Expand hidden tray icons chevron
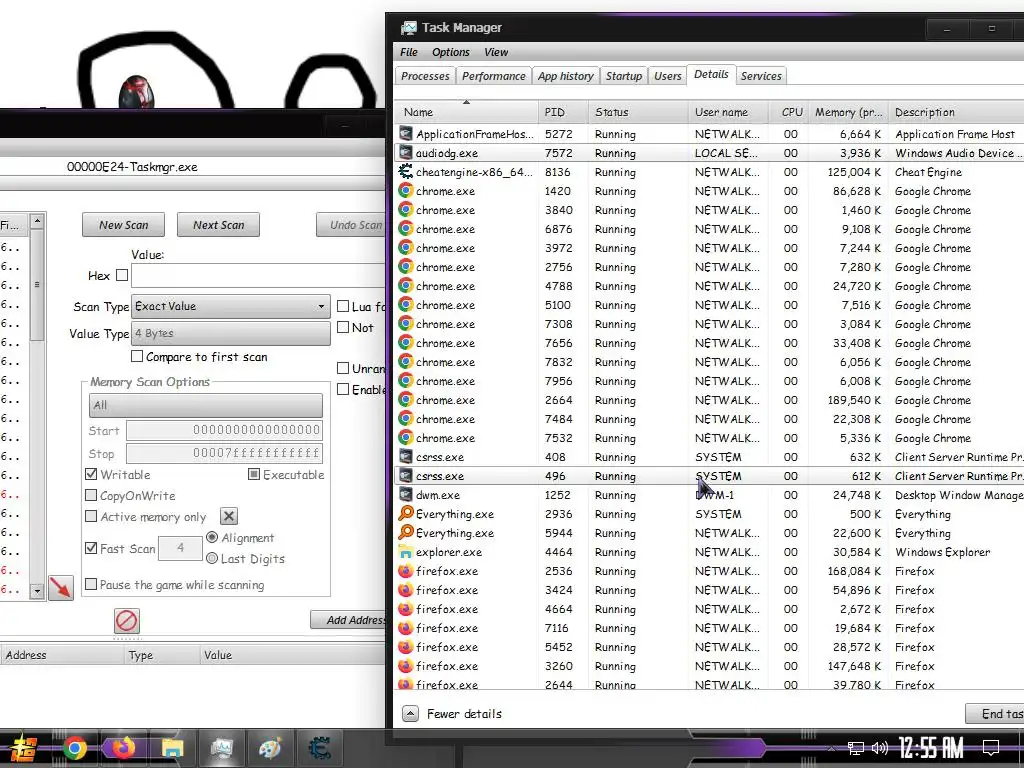This screenshot has width=1024, height=768. coord(831,749)
